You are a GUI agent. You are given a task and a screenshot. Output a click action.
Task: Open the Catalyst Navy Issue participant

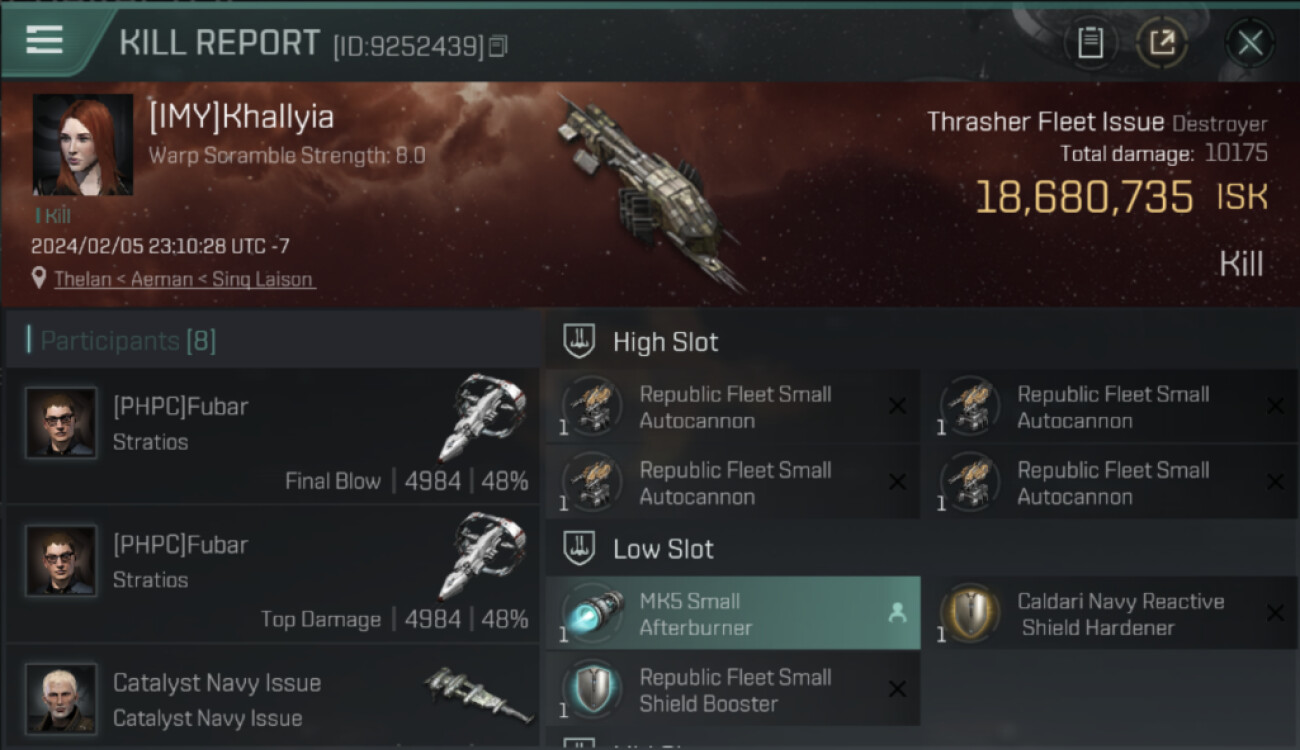click(272, 698)
